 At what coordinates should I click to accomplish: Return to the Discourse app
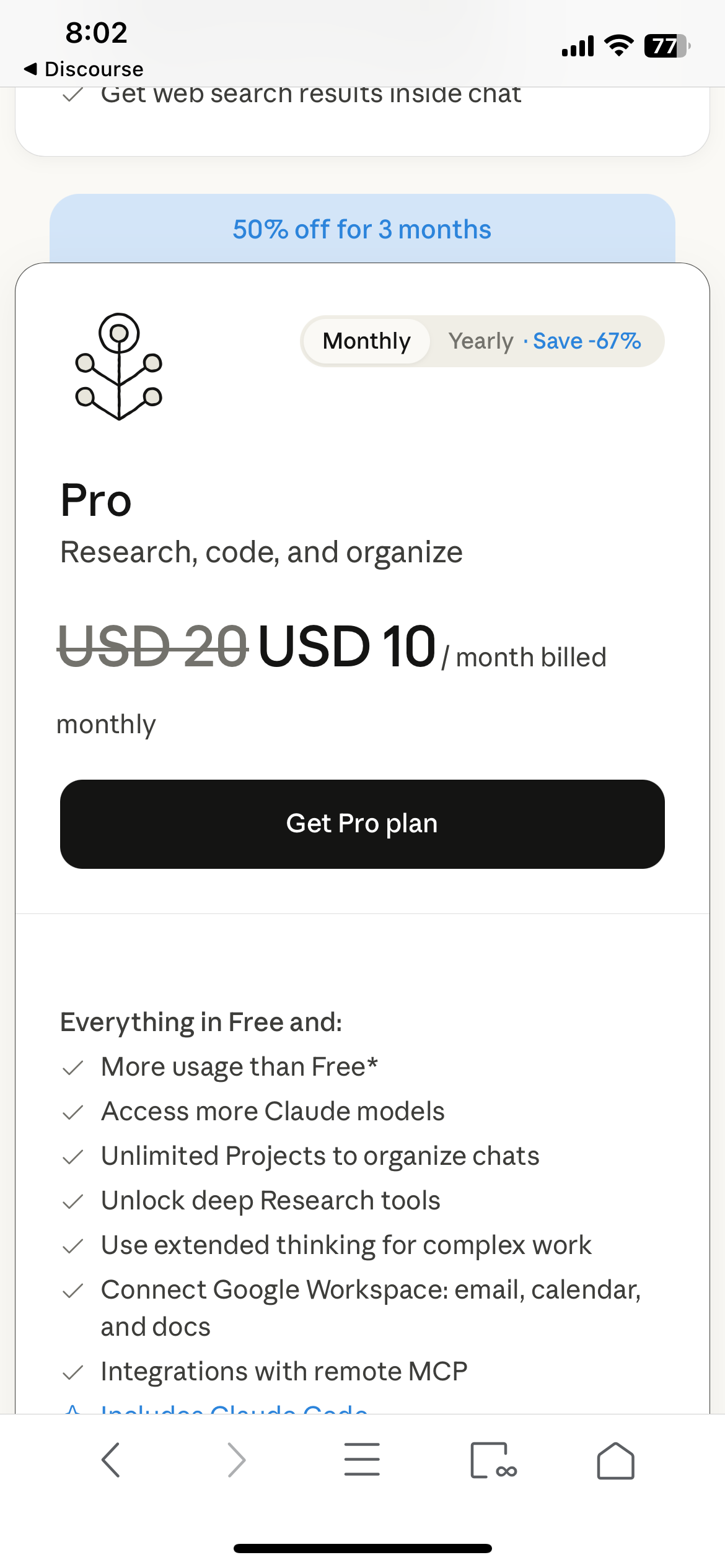(x=83, y=69)
